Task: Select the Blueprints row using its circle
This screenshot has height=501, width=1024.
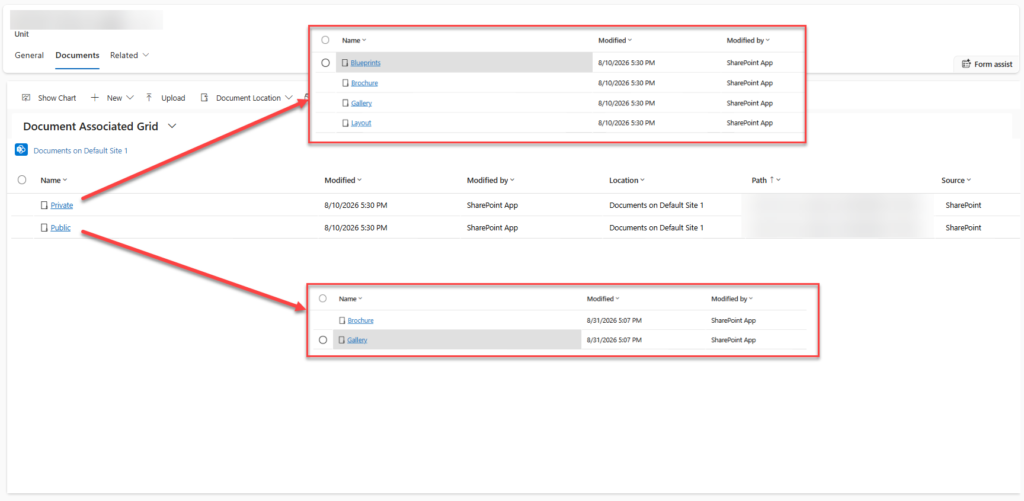Action: [x=325, y=63]
